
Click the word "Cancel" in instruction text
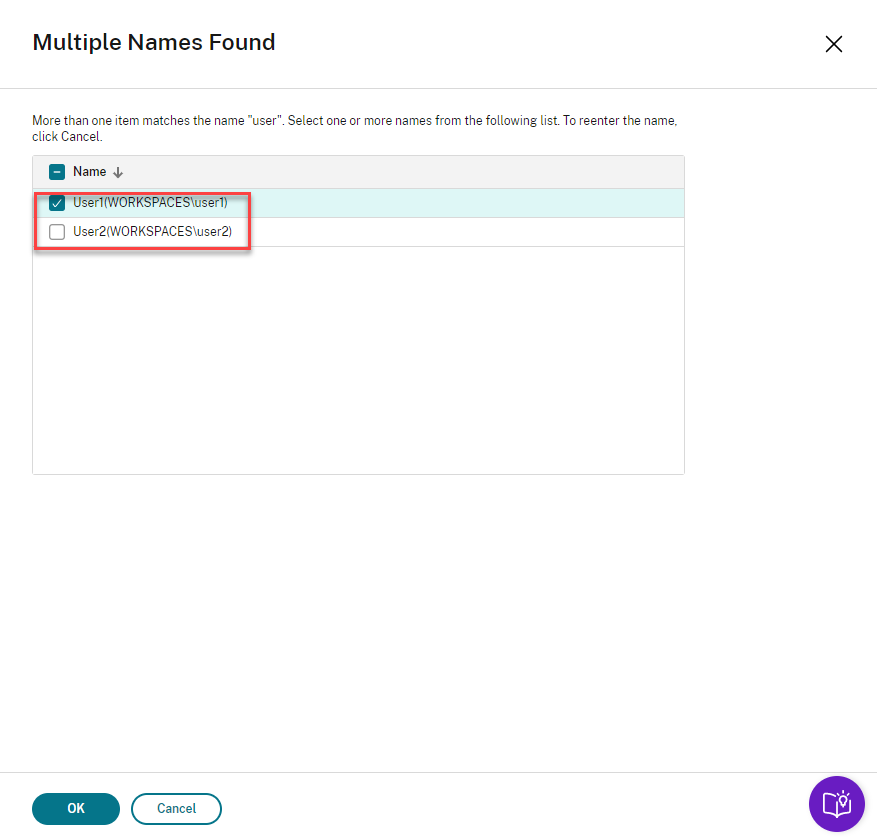pyautogui.click(x=80, y=136)
